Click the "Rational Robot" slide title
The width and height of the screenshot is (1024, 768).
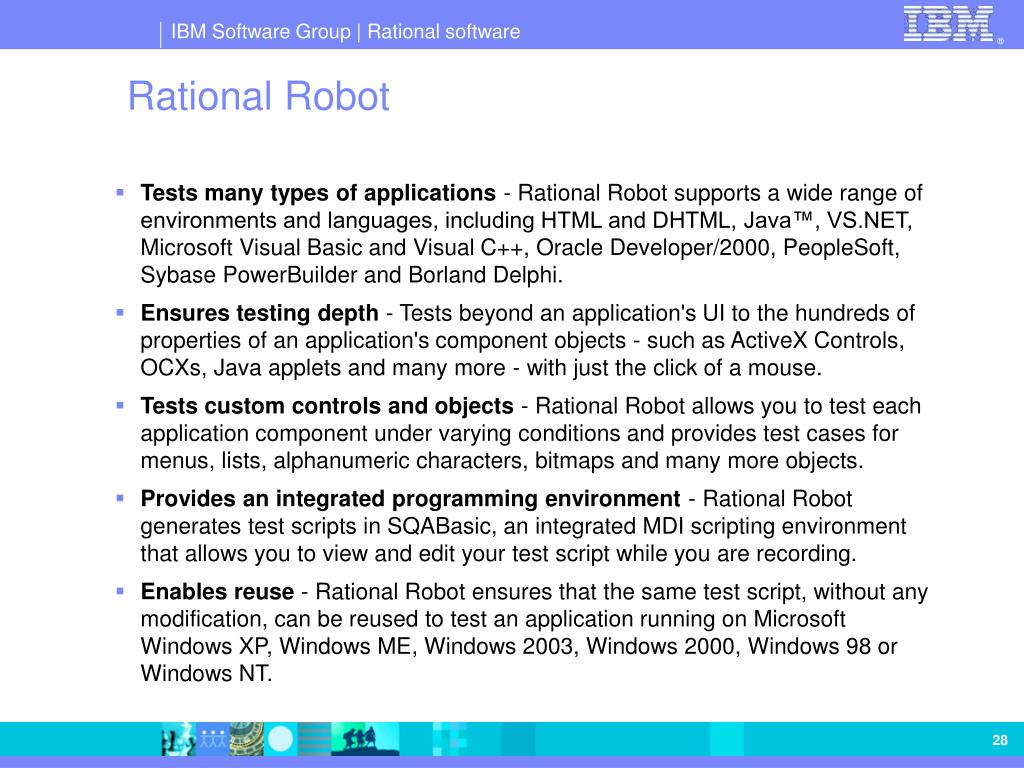(x=259, y=97)
